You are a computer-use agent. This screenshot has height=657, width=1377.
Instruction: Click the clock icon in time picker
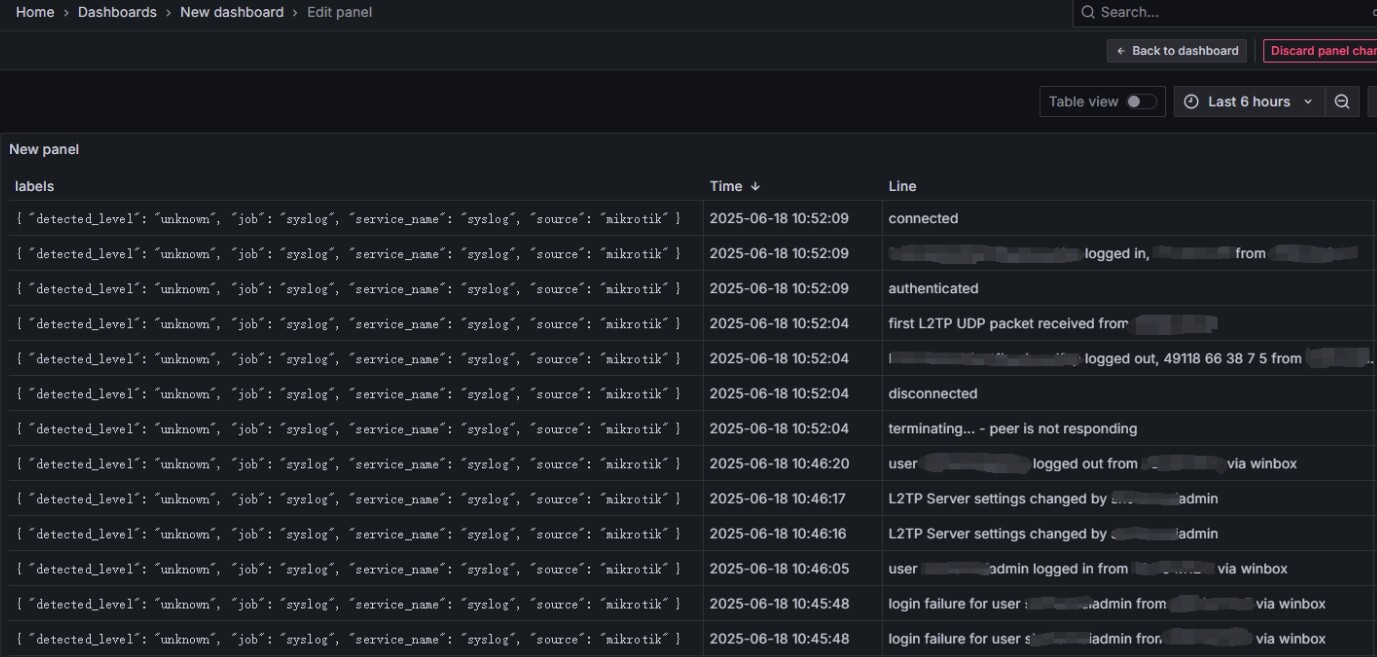tap(1191, 101)
